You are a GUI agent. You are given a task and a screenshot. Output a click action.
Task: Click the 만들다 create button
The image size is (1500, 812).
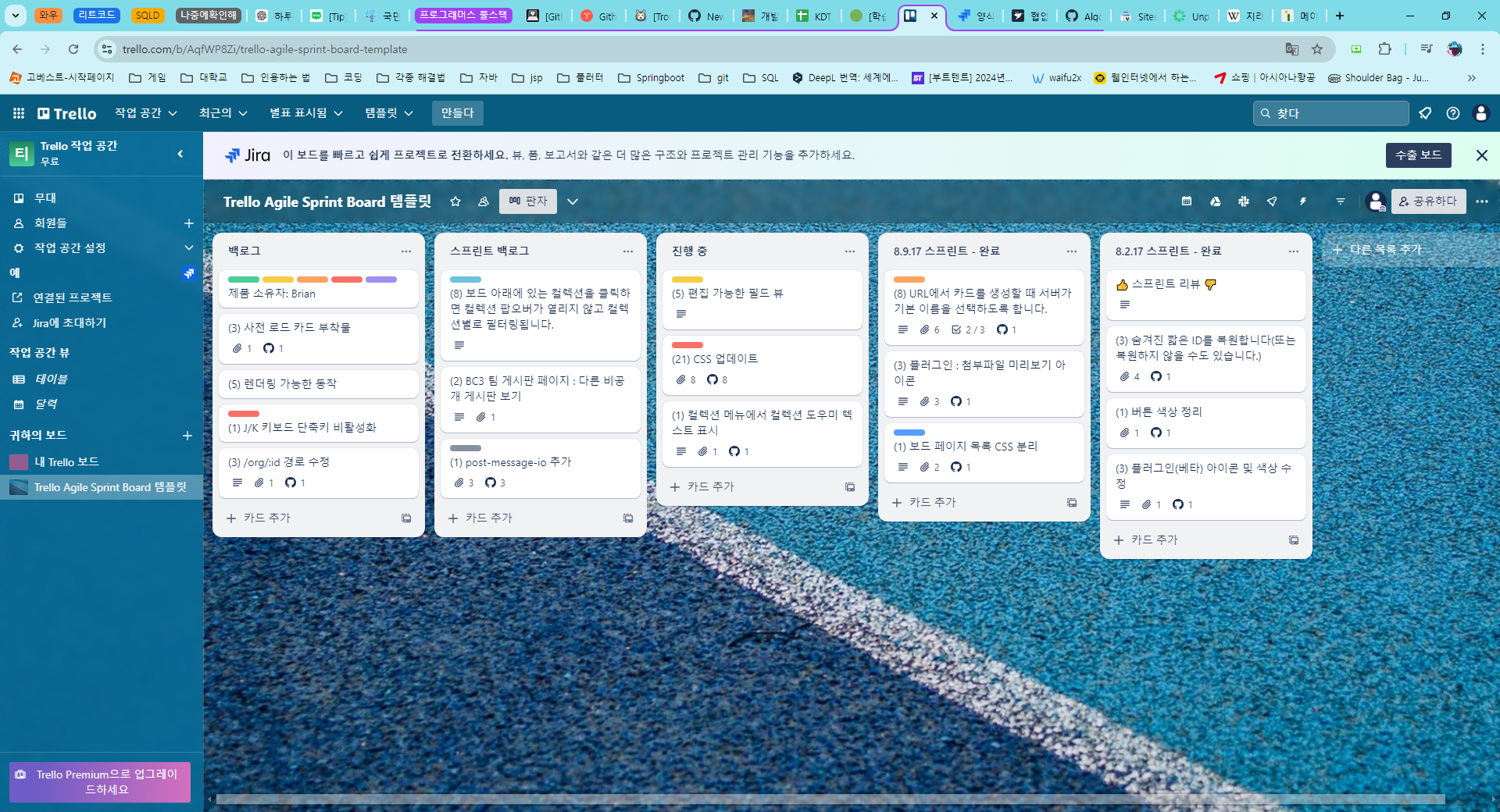(x=457, y=113)
